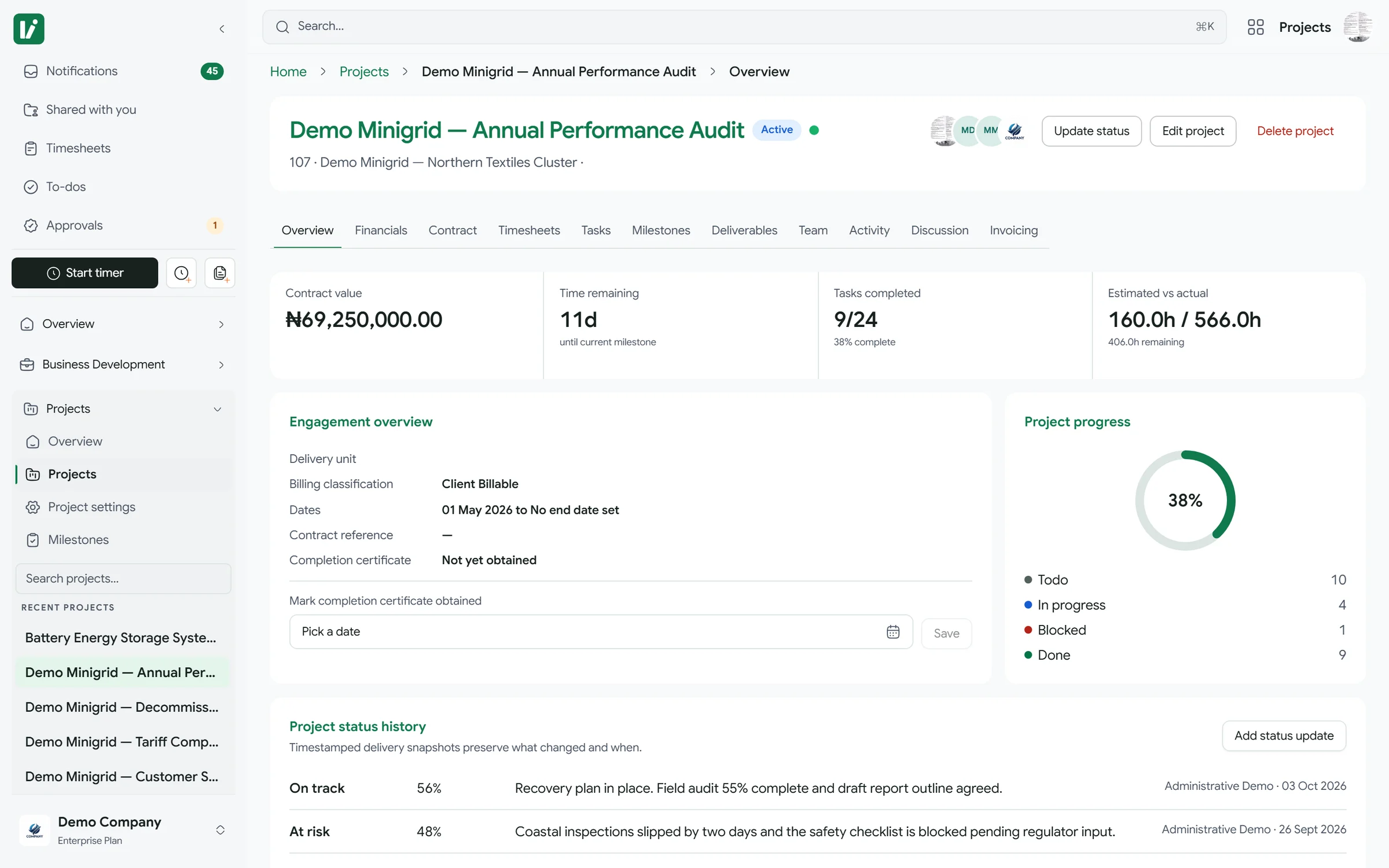The image size is (1389, 868).
Task: Click the MD team member avatar
Action: click(x=968, y=131)
